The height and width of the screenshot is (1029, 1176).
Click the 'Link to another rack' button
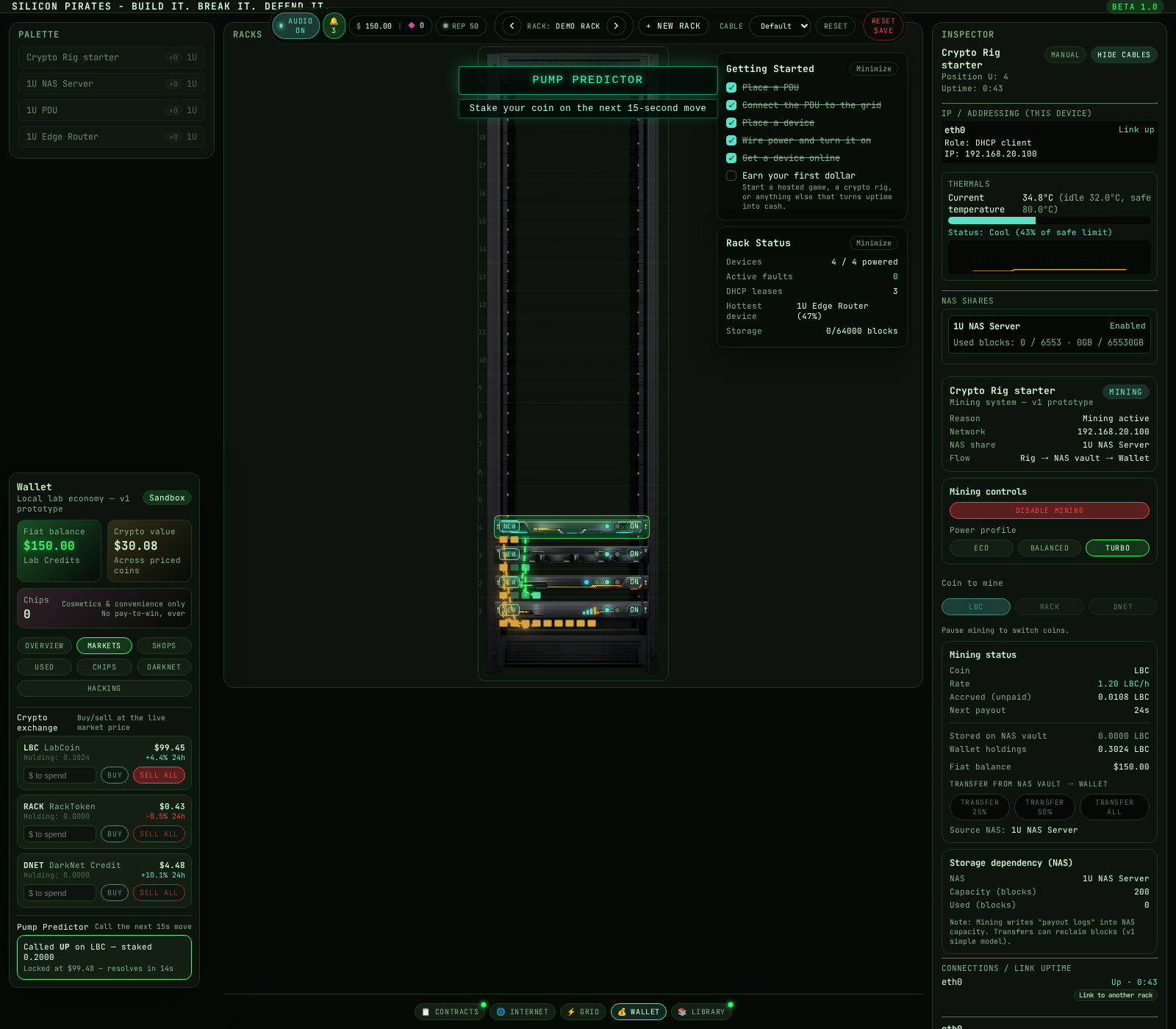coord(1116,995)
